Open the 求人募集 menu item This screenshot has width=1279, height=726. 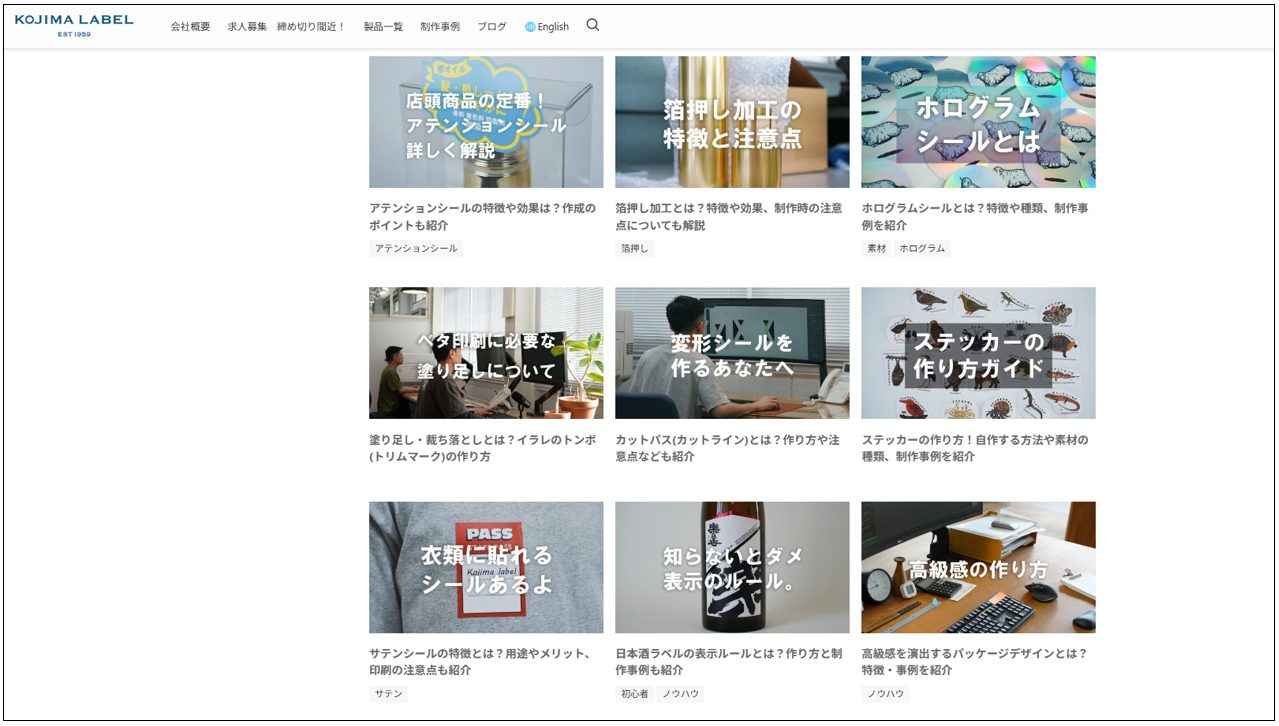coord(247,27)
